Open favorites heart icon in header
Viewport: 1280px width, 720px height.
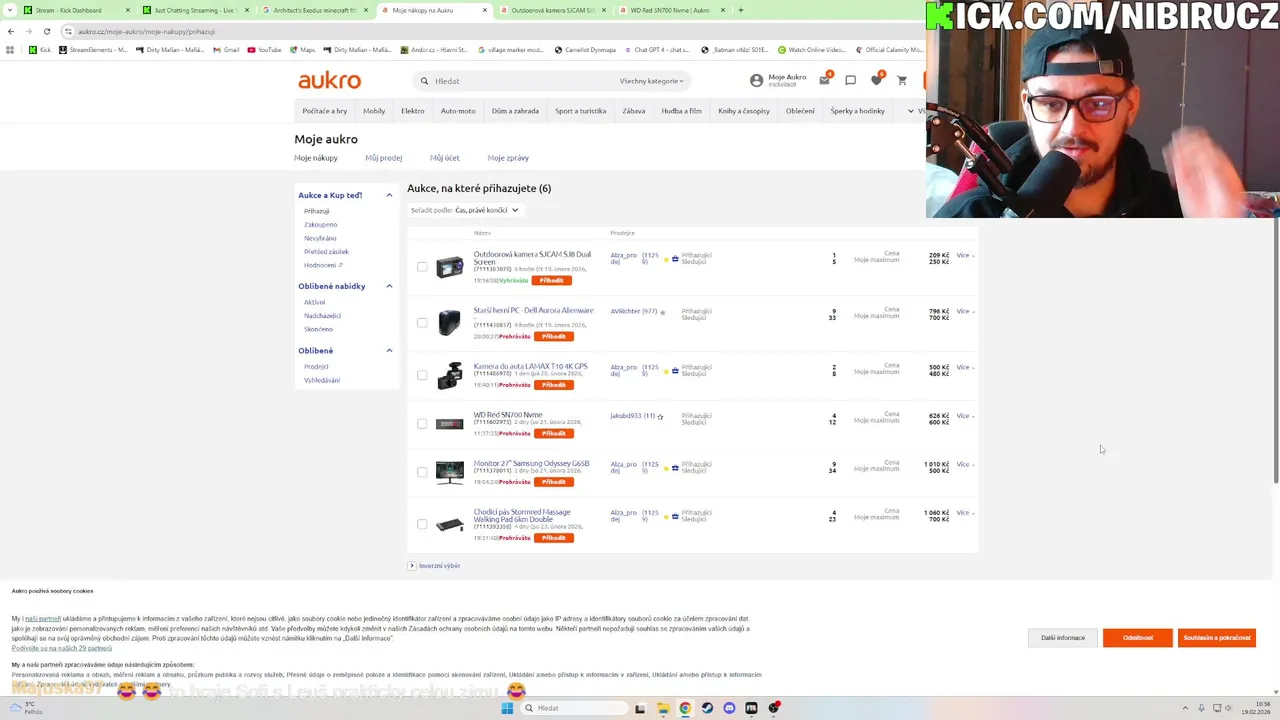876,80
